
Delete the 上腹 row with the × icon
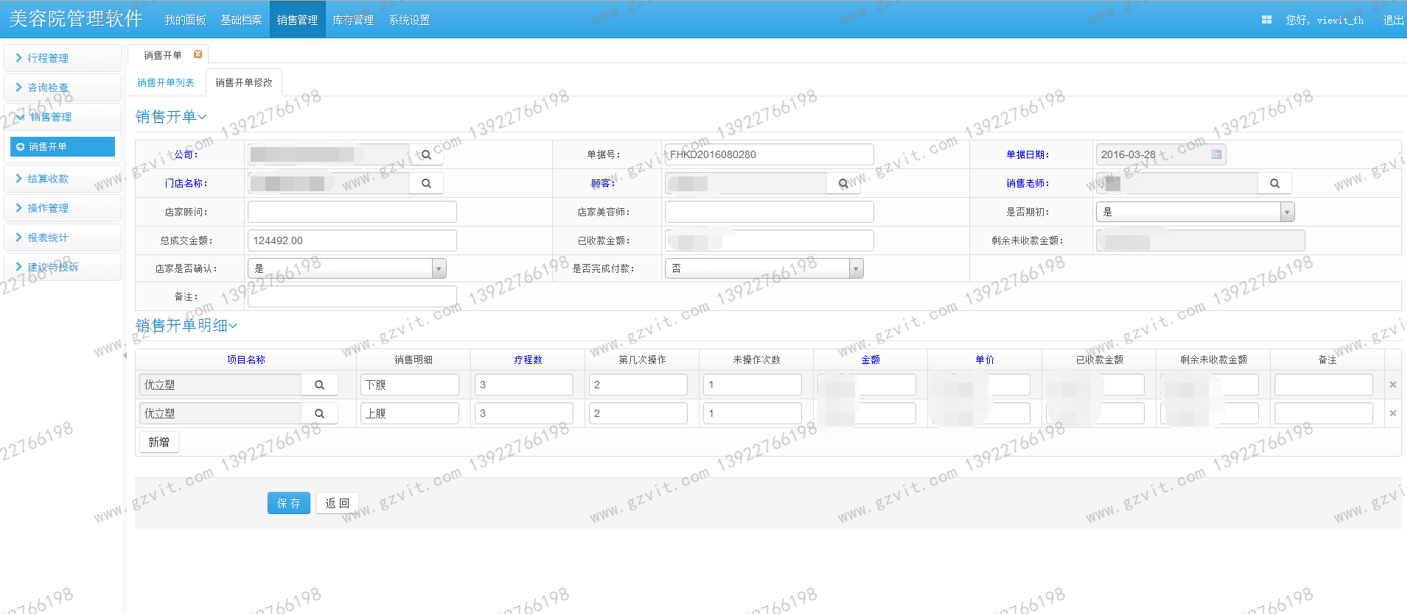(1393, 414)
